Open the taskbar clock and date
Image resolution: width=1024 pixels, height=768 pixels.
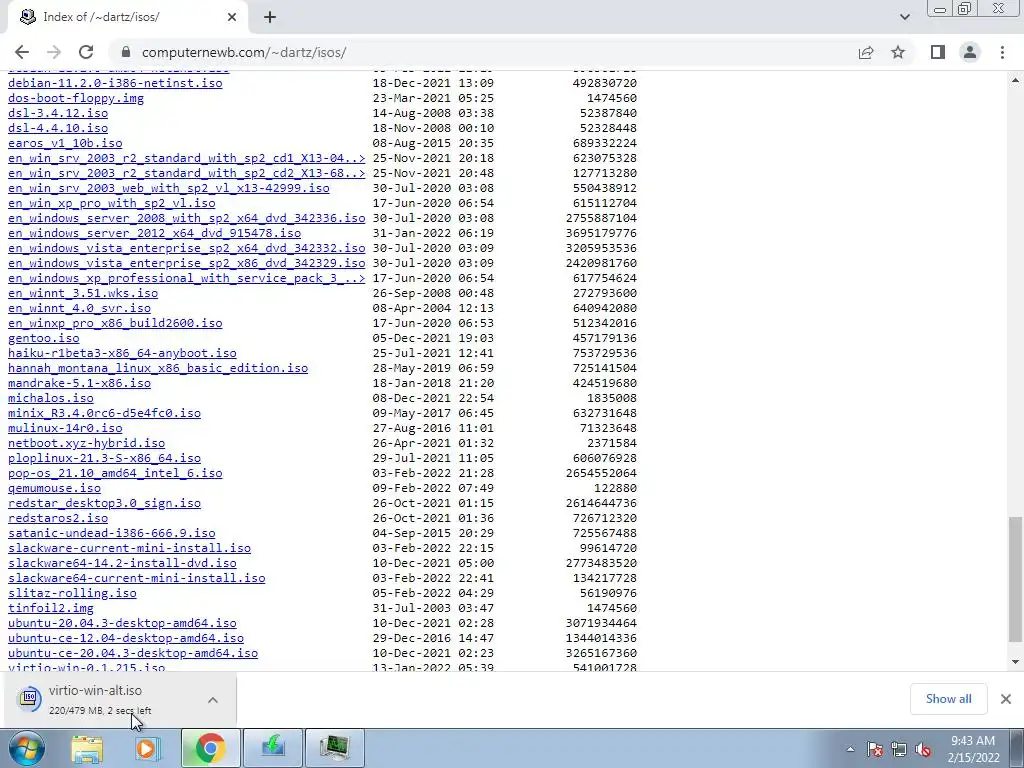tap(973, 749)
